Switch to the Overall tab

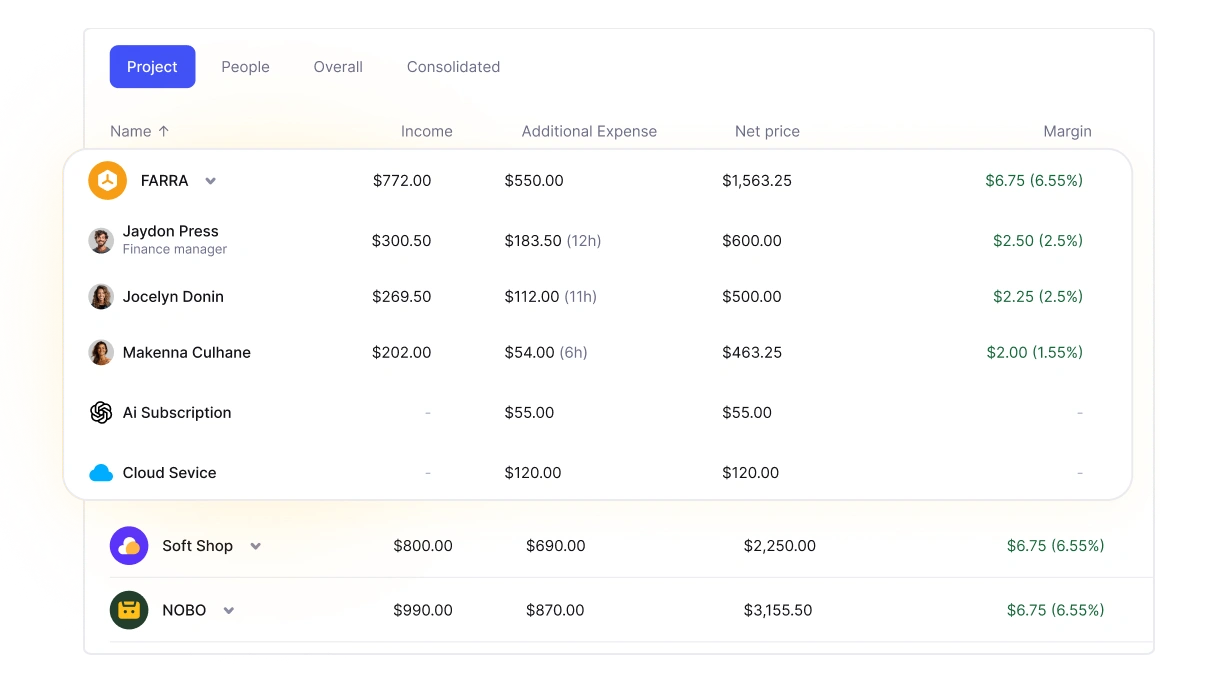pyautogui.click(x=338, y=67)
